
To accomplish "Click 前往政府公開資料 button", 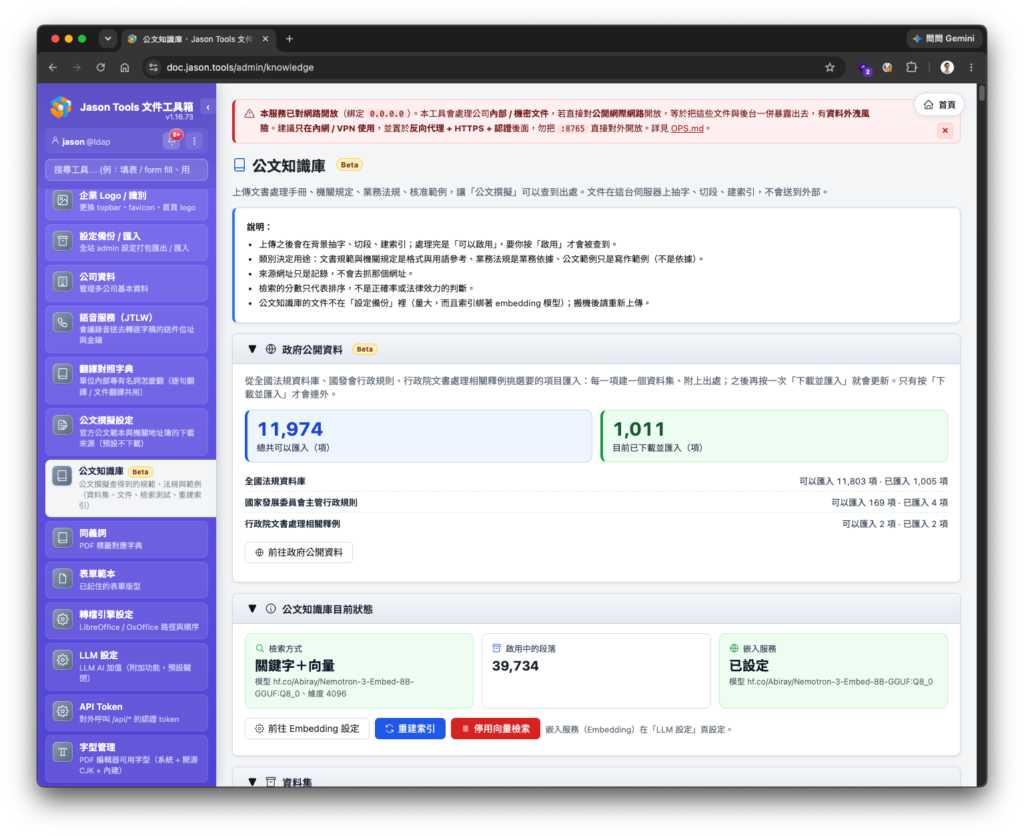I will 299,552.
